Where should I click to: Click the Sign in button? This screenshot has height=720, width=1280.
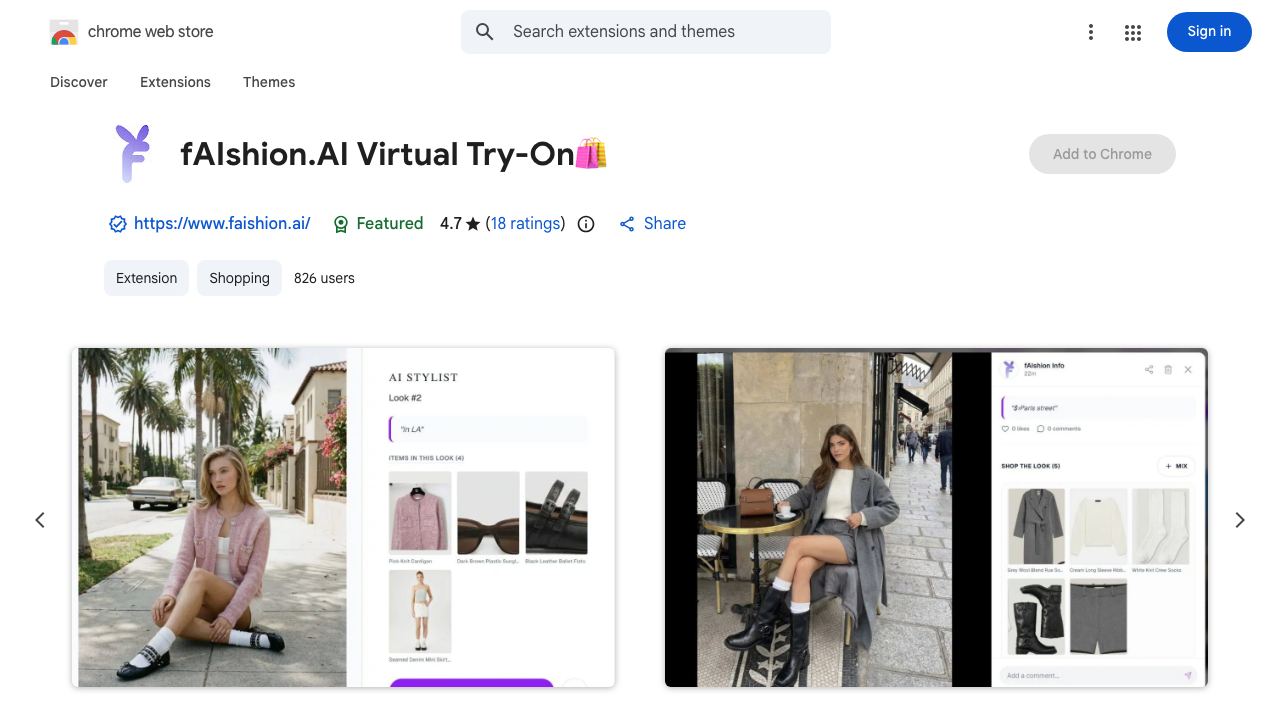pos(1209,32)
